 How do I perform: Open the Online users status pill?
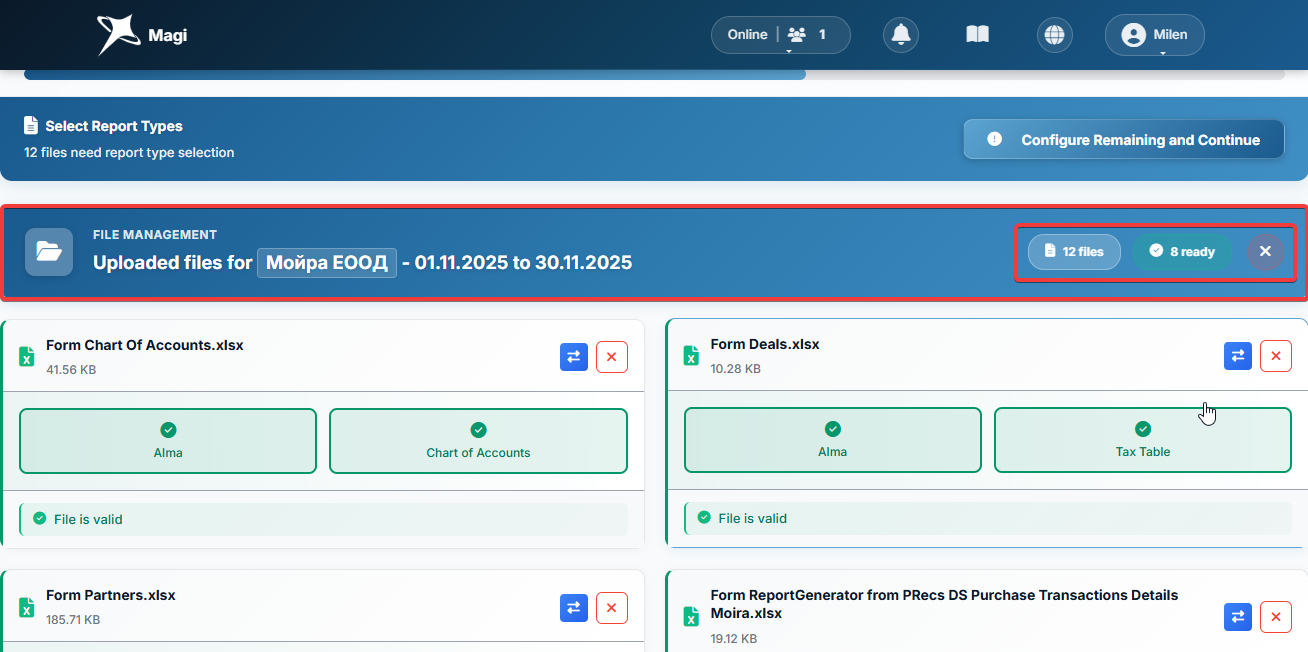(781, 35)
